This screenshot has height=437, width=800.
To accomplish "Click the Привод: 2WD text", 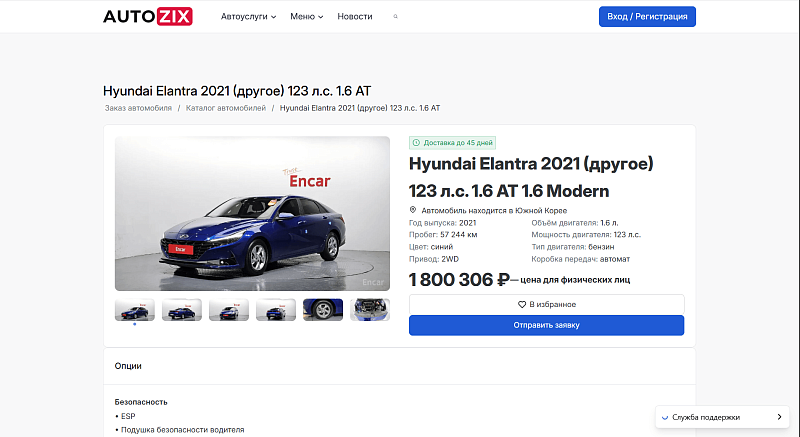I will click(434, 259).
